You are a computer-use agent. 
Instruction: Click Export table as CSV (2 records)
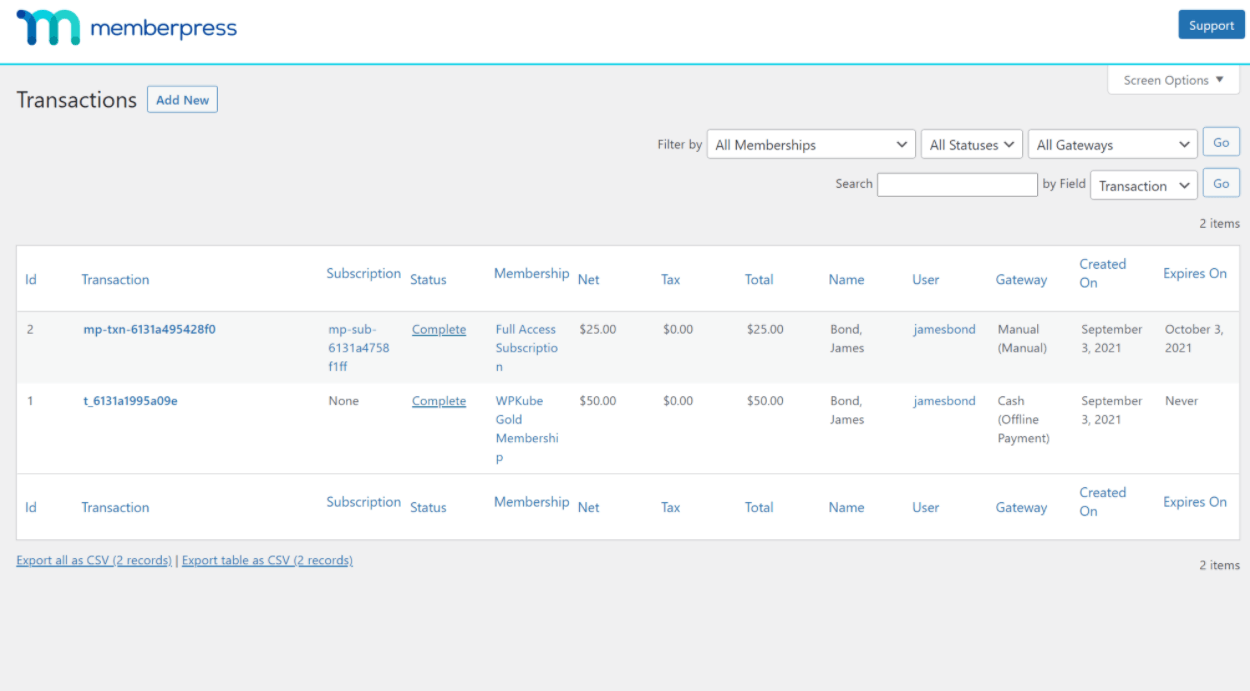tap(267, 560)
